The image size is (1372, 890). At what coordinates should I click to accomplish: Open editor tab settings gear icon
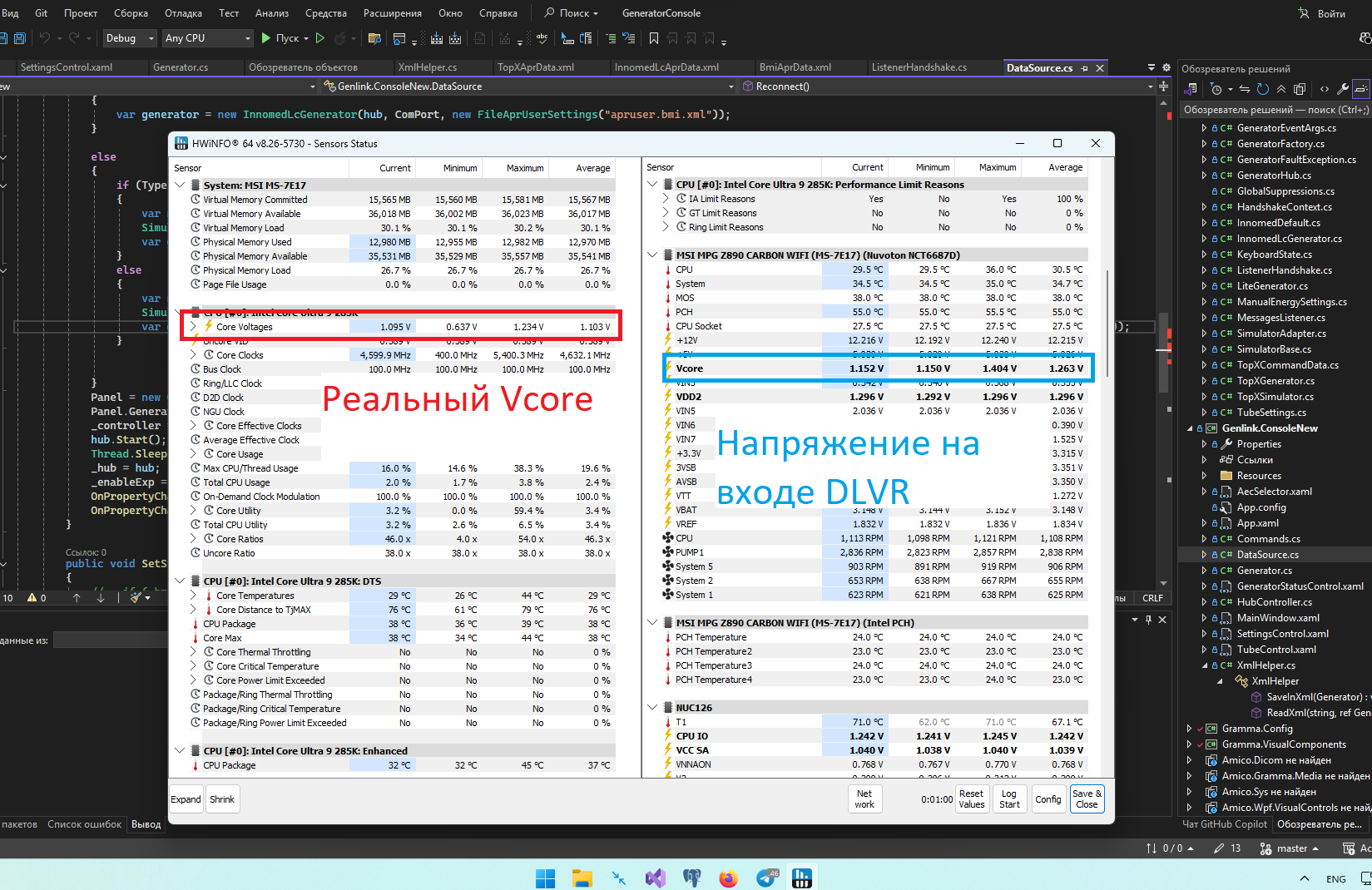tap(1166, 68)
